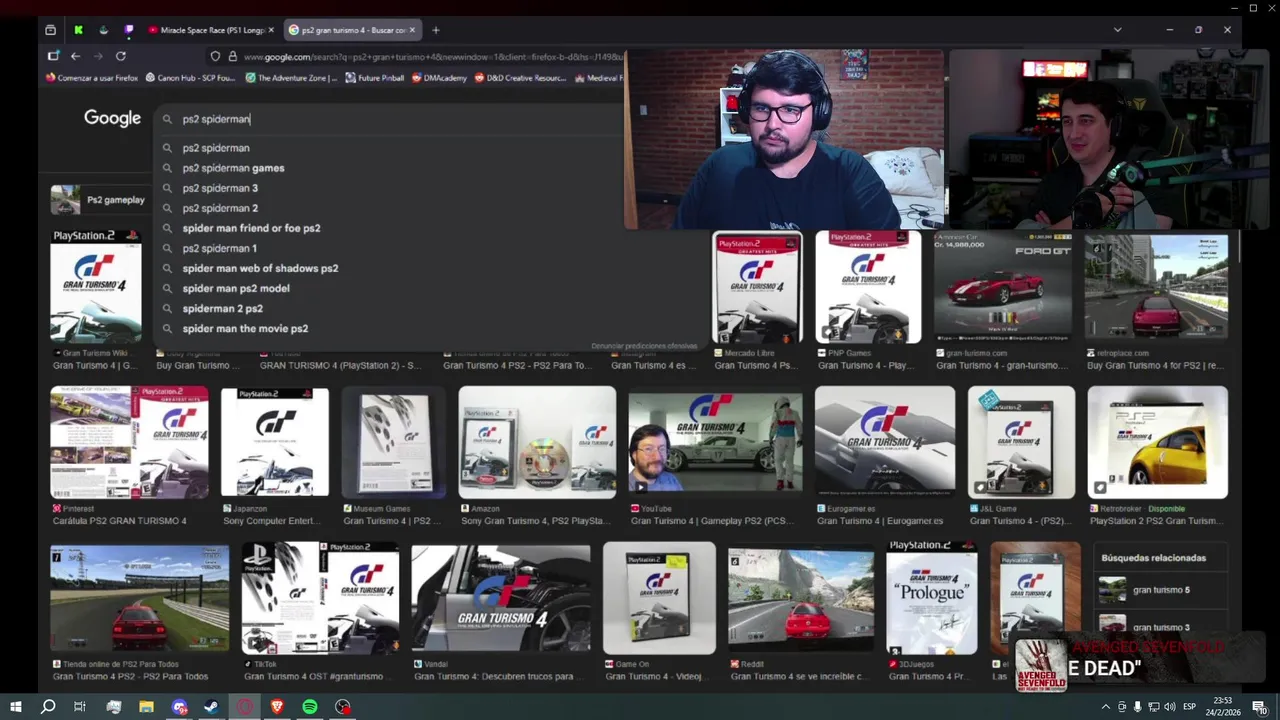Image resolution: width=1280 pixels, height=720 pixels.
Task: Close the ps2 gran turismo 4 tab
Action: pyautogui.click(x=412, y=30)
